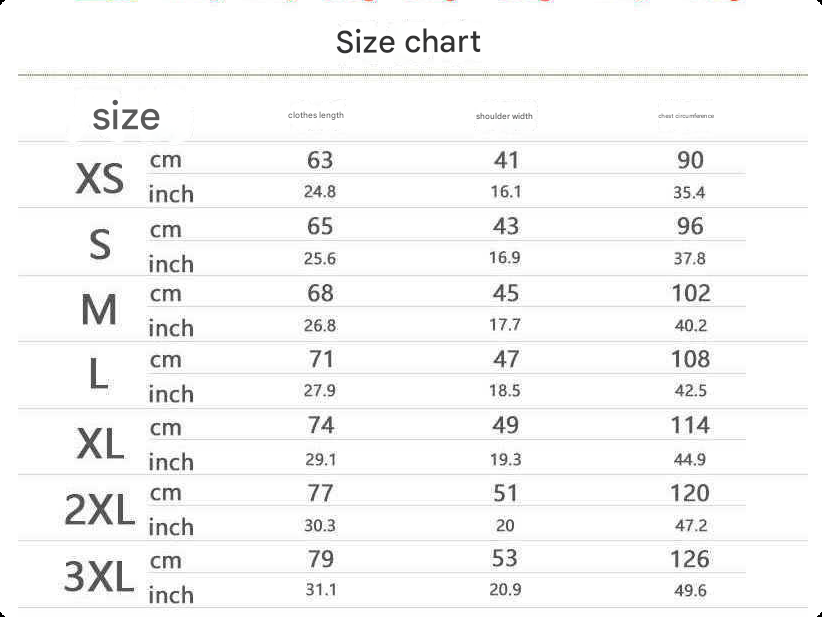Select the "chest circumference" column header
Image resolution: width=822 pixels, height=617 pixels.
click(x=686, y=116)
